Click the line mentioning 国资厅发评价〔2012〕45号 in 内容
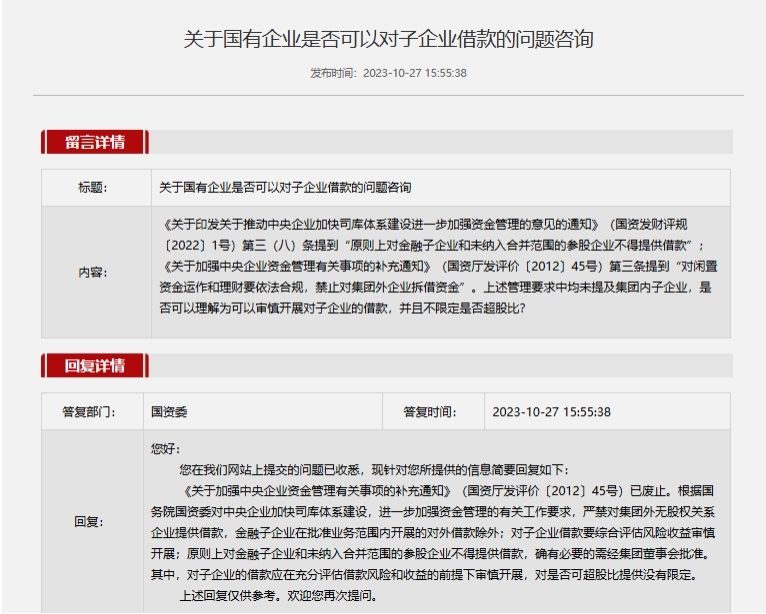766x614 pixels. [438, 266]
